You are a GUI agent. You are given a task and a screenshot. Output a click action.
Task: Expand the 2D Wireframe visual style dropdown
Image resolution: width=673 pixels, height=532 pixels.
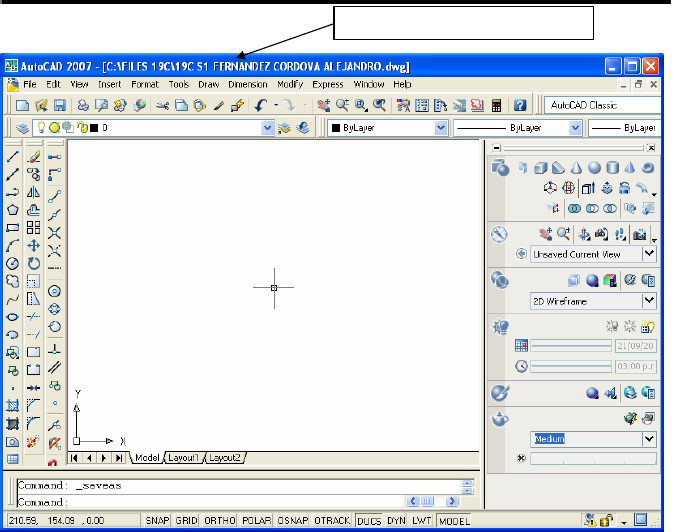tap(649, 301)
